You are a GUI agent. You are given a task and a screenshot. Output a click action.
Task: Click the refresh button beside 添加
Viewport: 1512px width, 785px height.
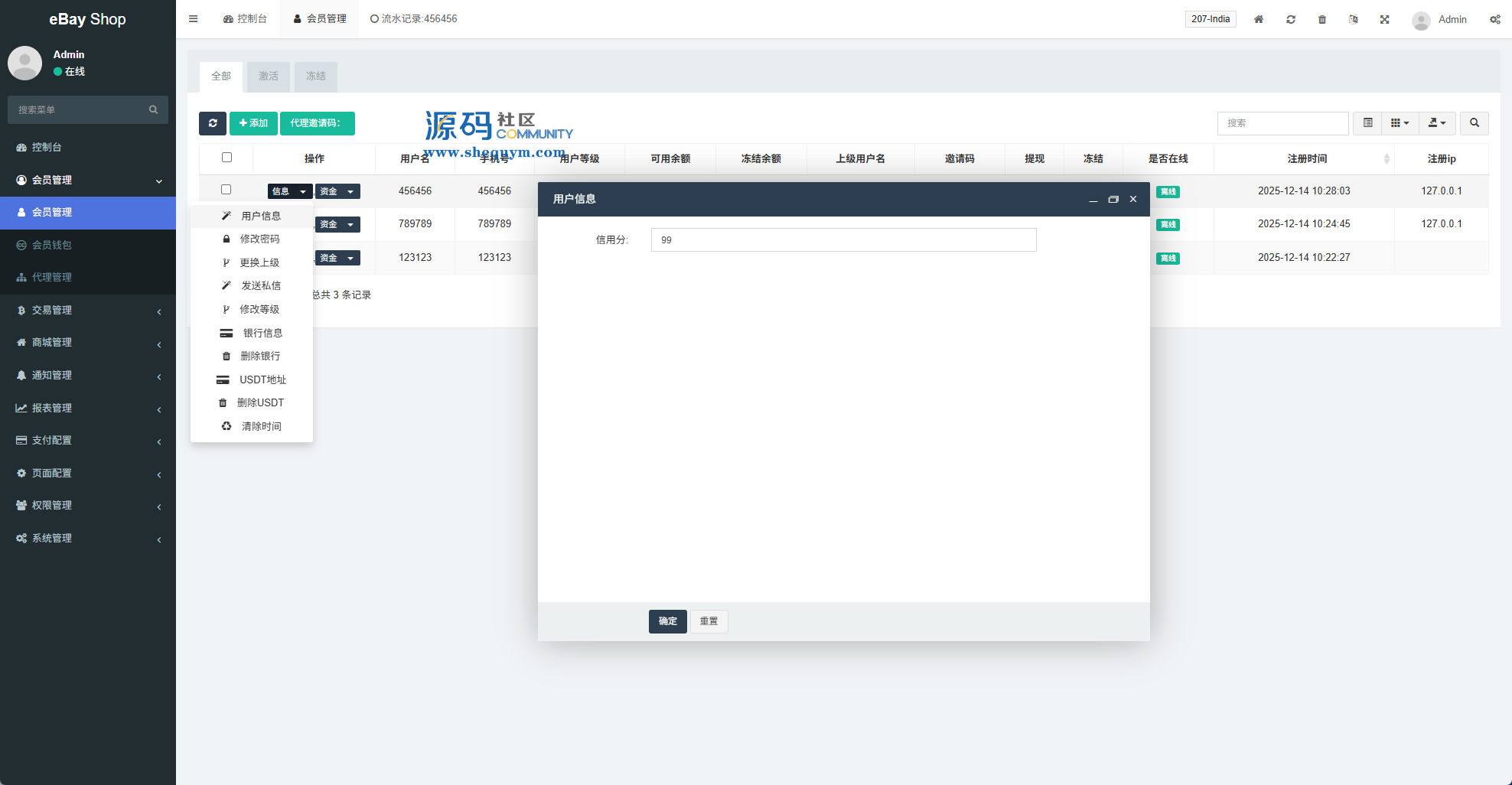pyautogui.click(x=213, y=123)
